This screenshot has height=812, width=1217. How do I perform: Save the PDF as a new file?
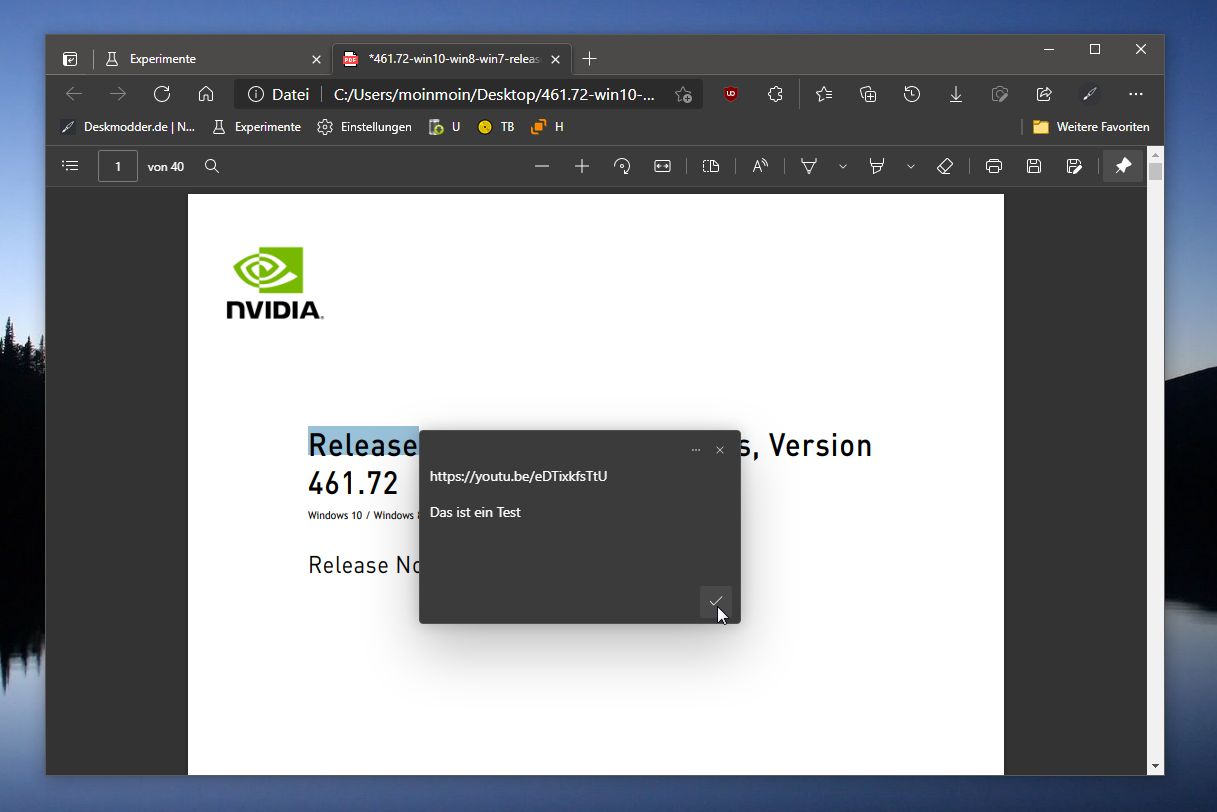[x=1074, y=166]
